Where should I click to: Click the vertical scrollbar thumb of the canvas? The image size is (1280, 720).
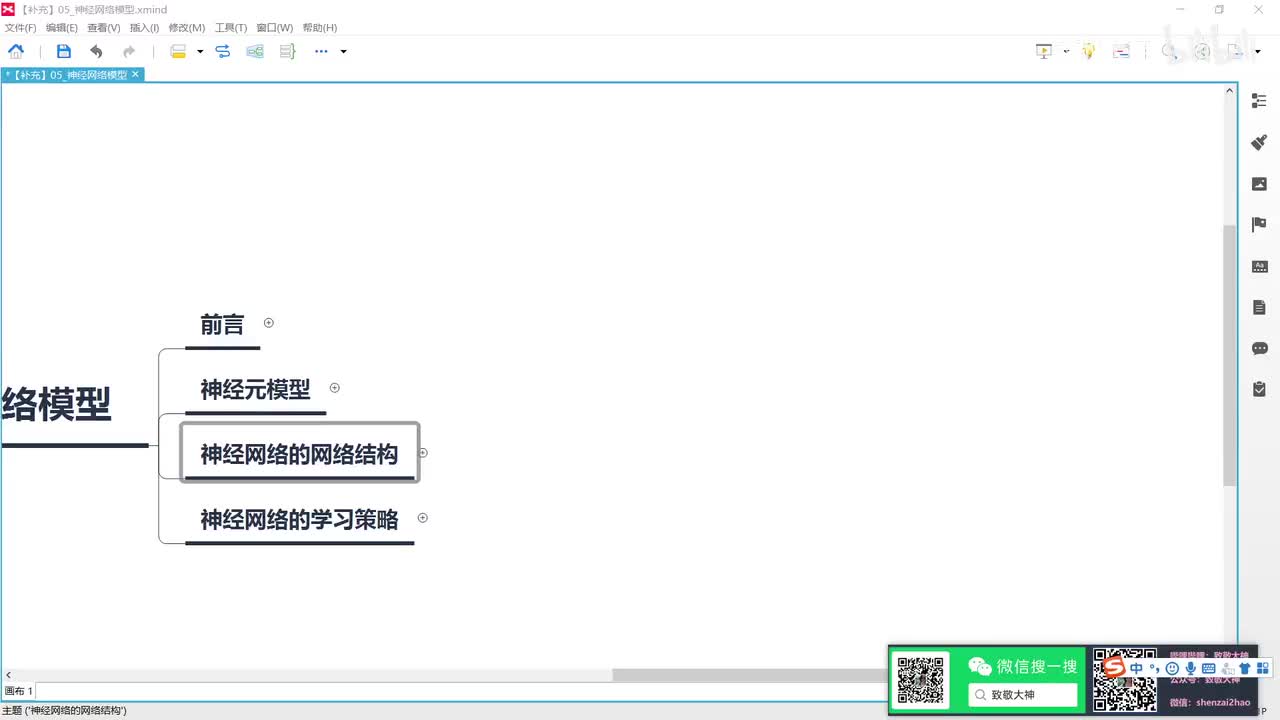click(x=1230, y=355)
